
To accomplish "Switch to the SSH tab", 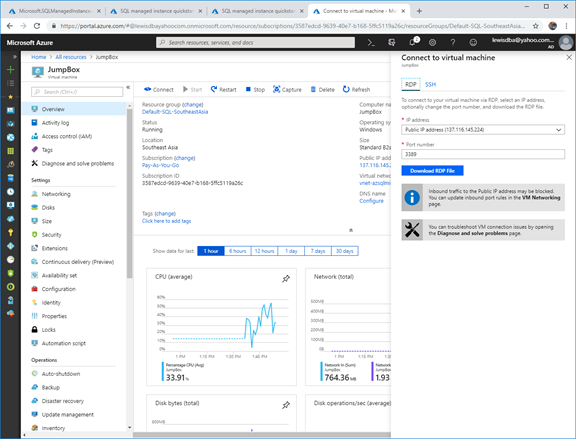I will coord(431,84).
